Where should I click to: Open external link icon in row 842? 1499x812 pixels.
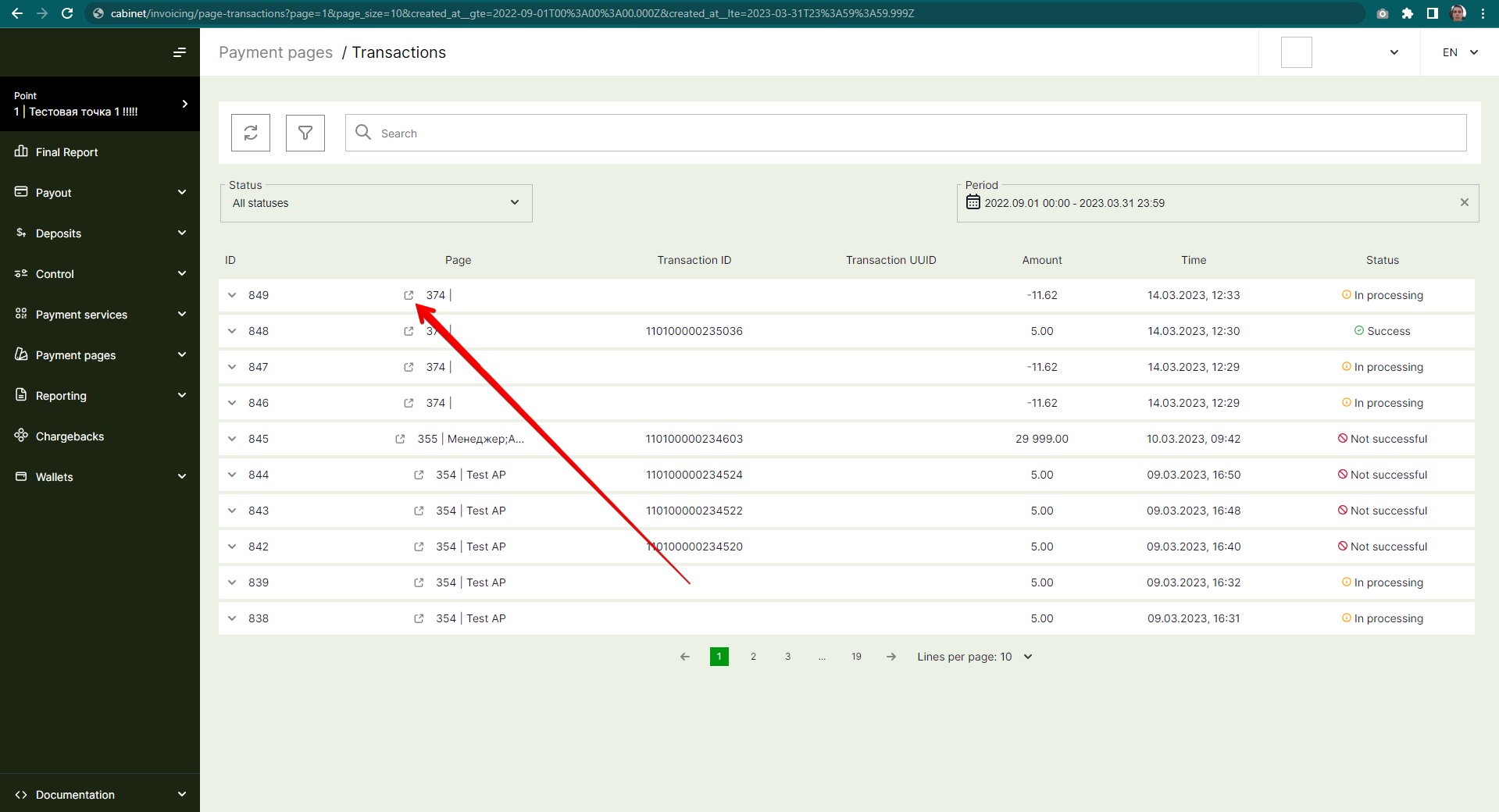coord(419,547)
